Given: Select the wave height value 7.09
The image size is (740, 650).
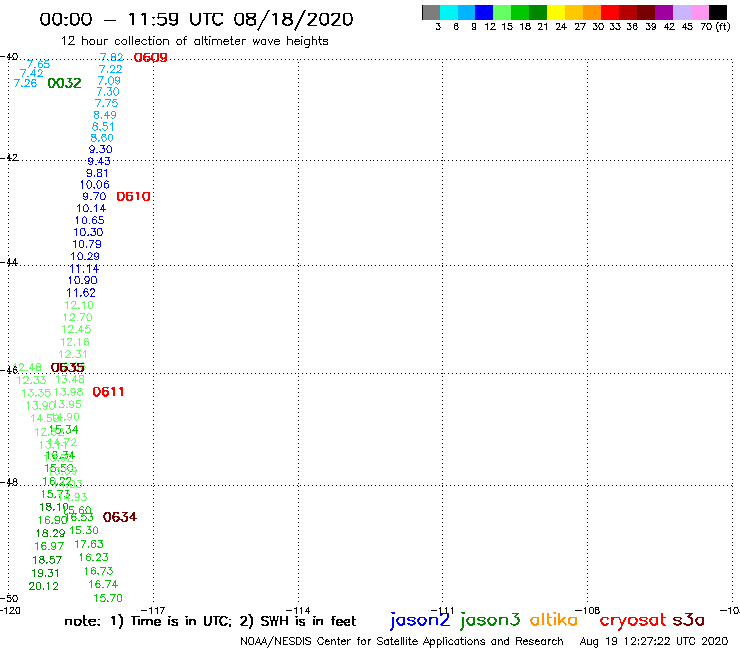Looking at the screenshot, I should click(109, 80).
